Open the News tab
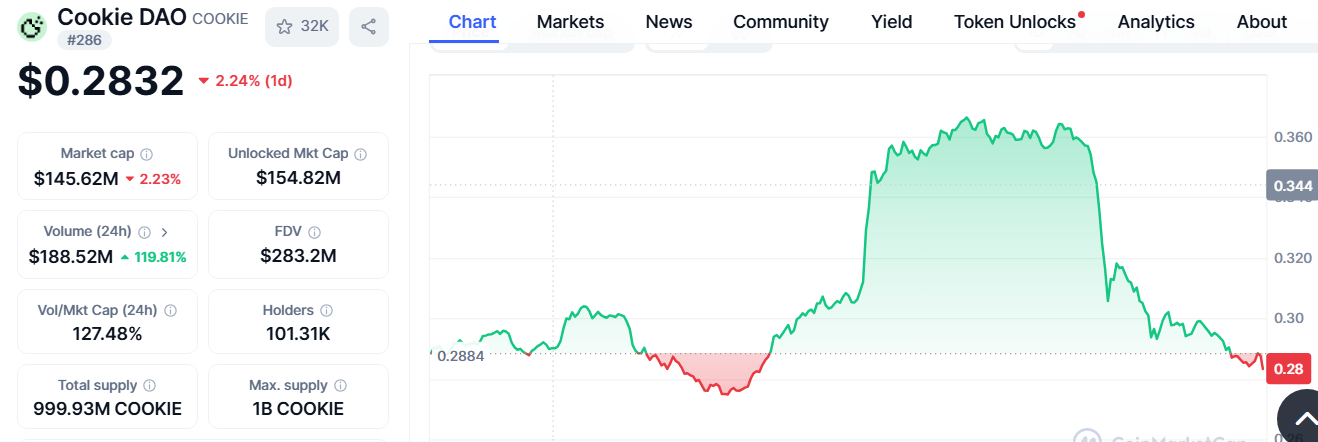 pyautogui.click(x=669, y=22)
